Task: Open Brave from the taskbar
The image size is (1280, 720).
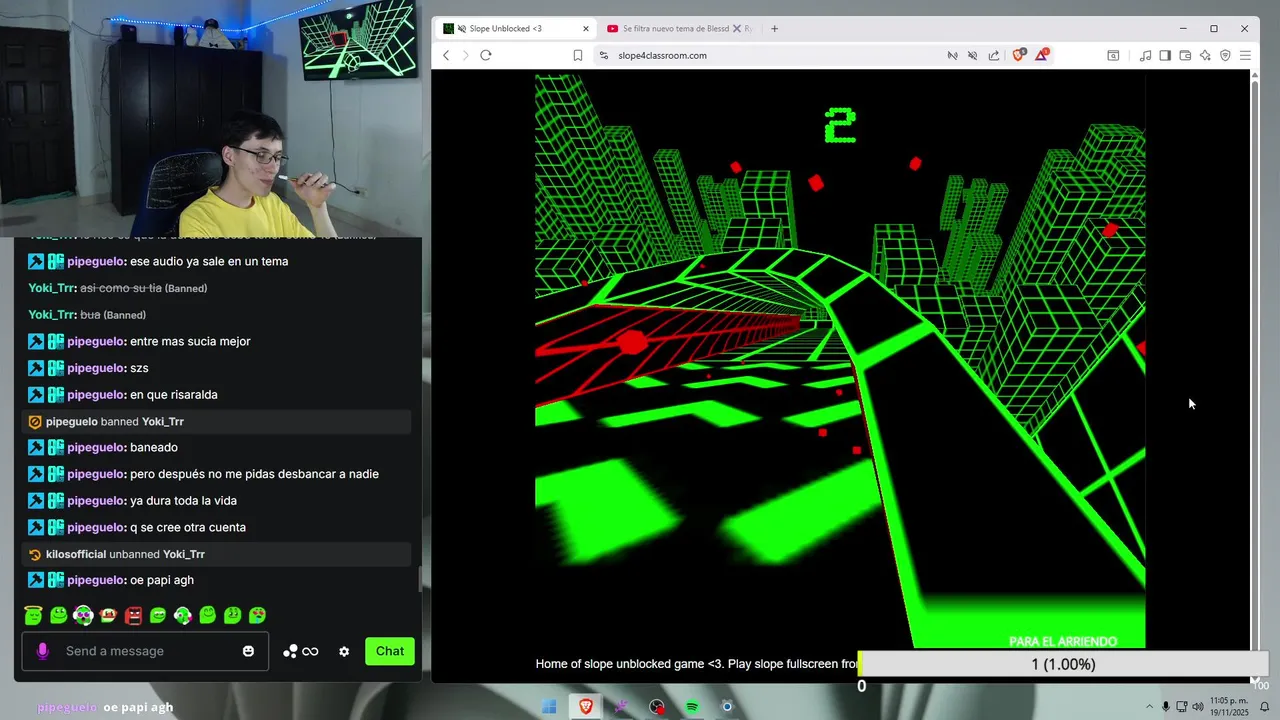Action: point(586,707)
